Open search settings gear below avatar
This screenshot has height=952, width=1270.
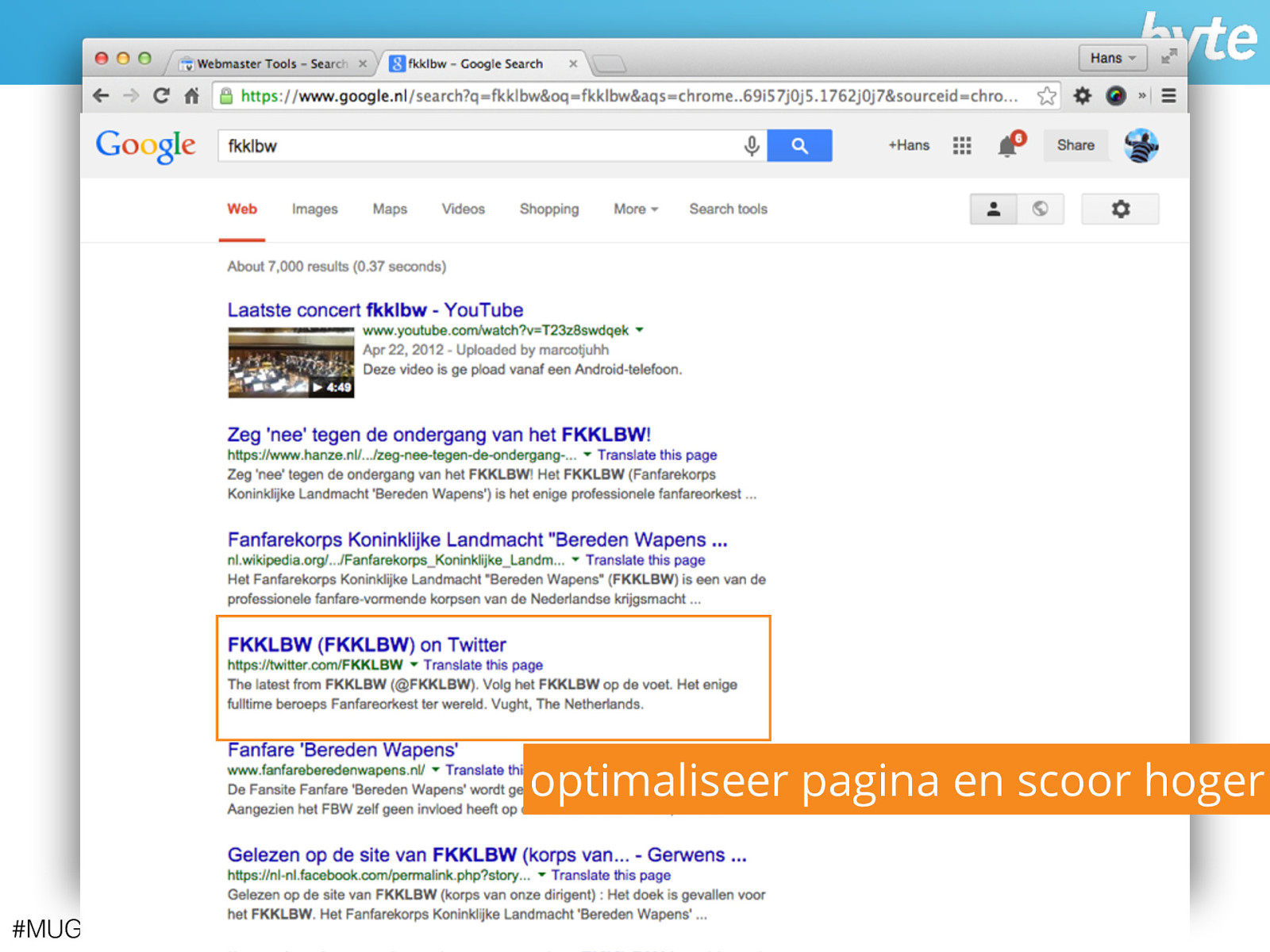coord(1120,209)
